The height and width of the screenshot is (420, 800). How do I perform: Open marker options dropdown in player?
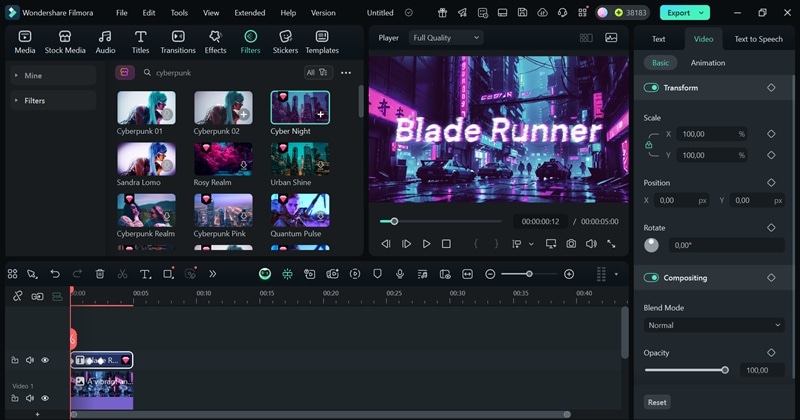coord(531,244)
